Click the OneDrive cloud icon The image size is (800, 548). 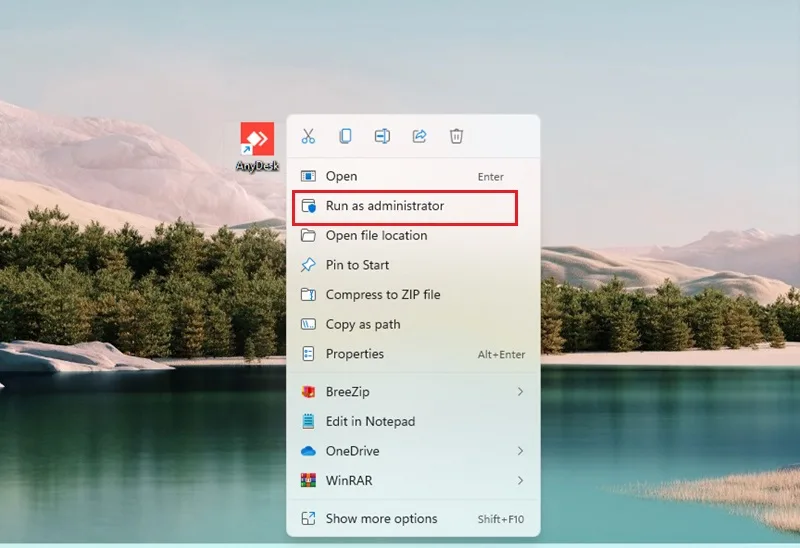[x=308, y=451]
